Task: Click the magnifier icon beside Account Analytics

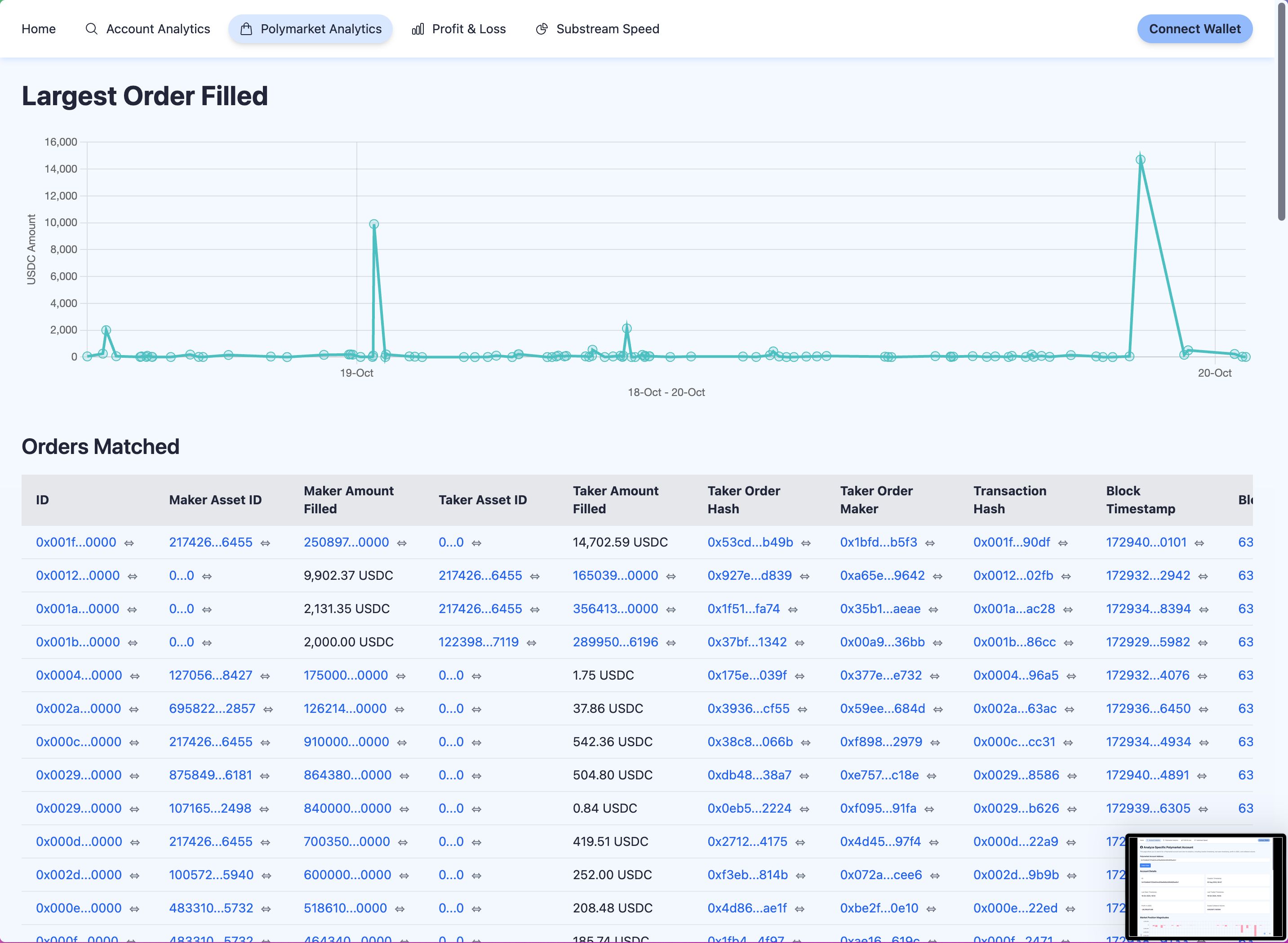Action: (x=91, y=29)
